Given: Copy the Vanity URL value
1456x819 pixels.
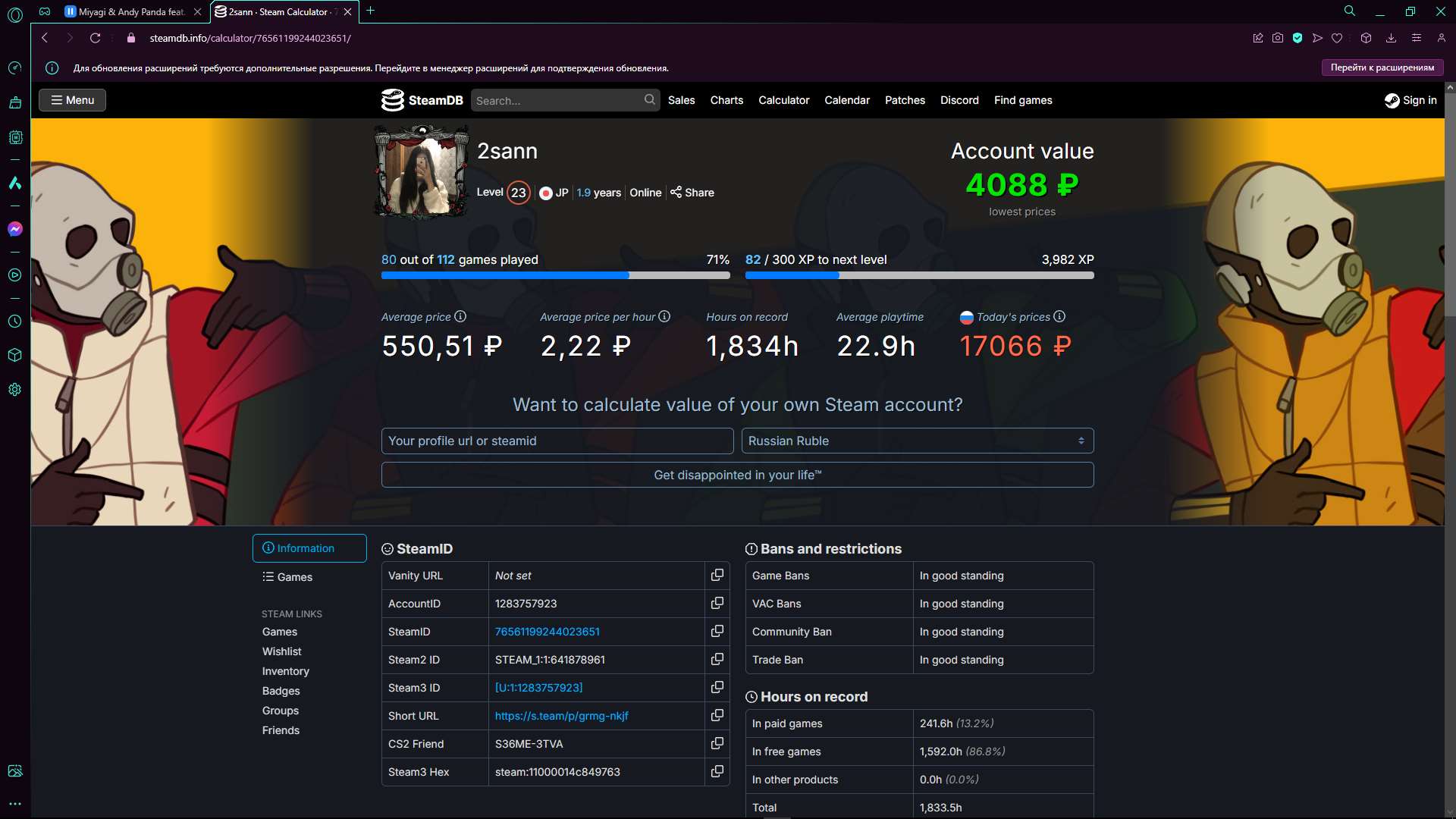Looking at the screenshot, I should point(717,575).
